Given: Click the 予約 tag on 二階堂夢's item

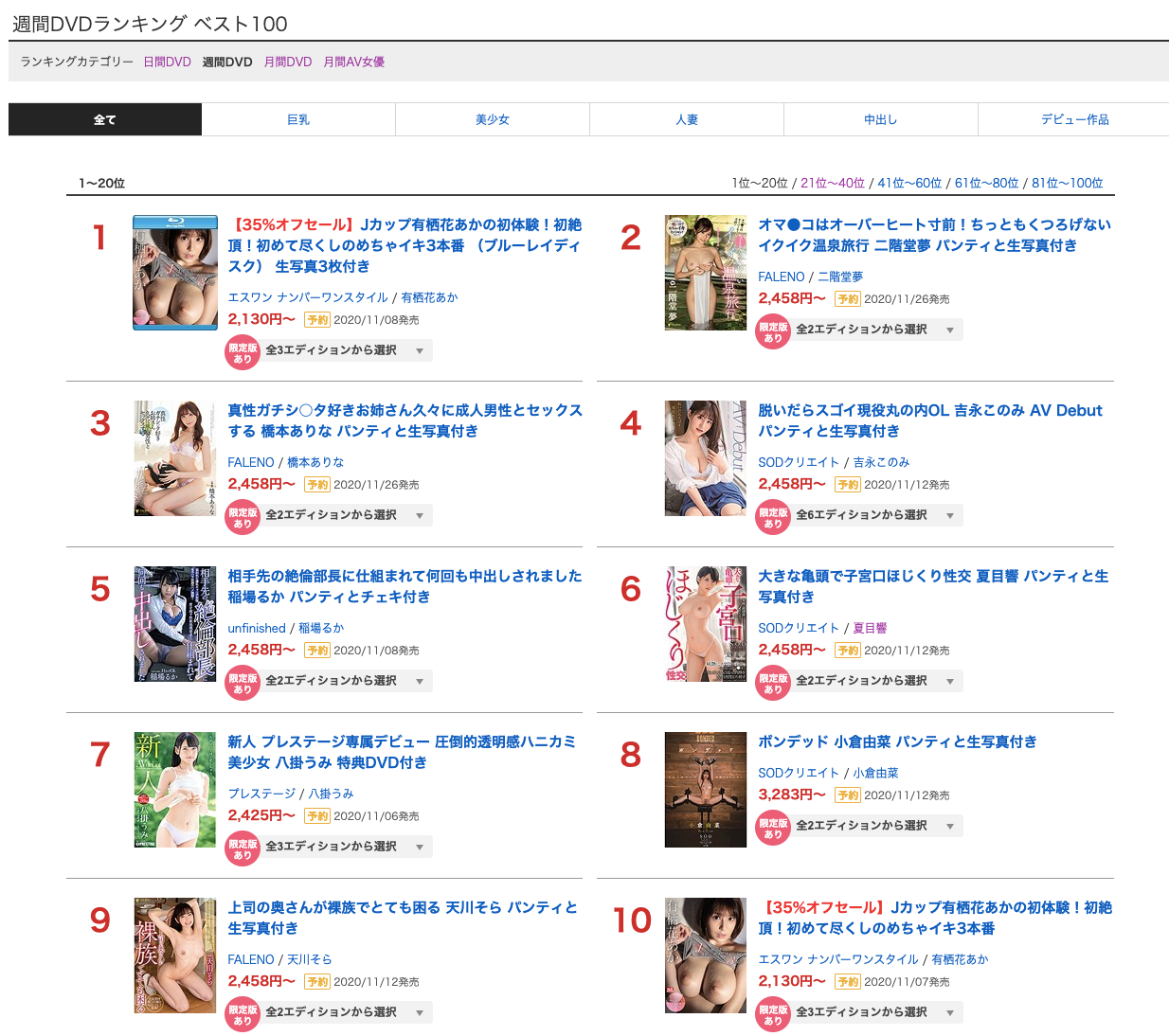Looking at the screenshot, I should tap(848, 299).
